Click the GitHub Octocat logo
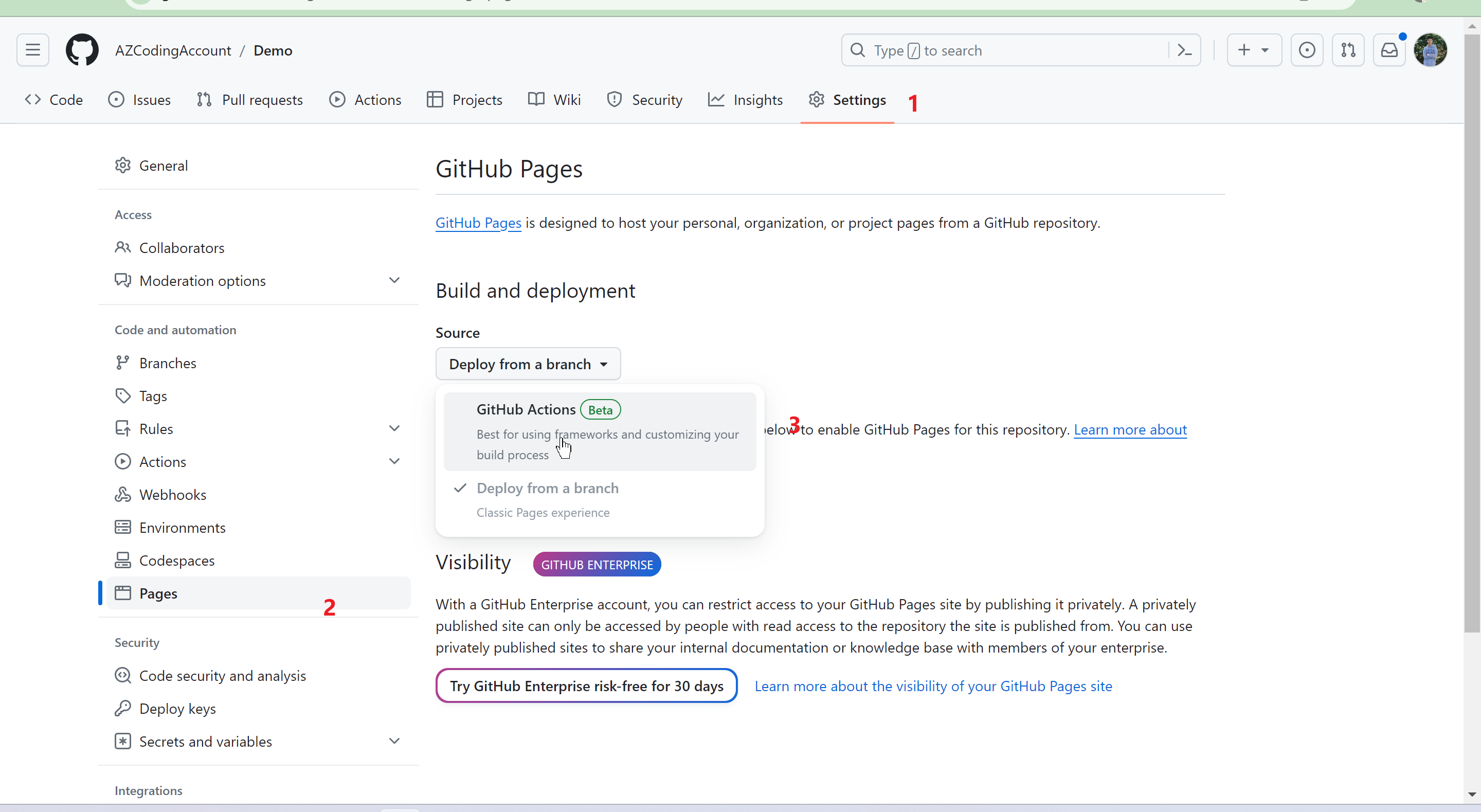 tap(82, 50)
